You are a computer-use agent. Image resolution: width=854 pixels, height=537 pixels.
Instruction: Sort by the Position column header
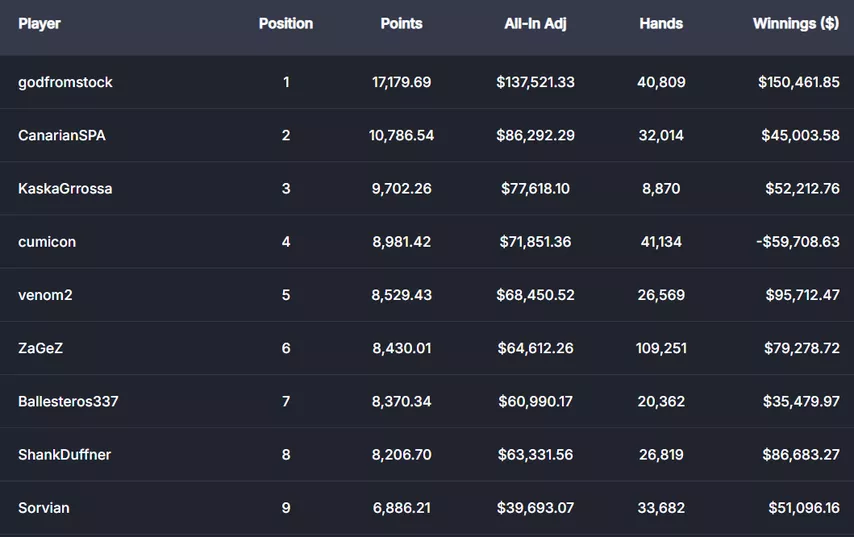click(286, 24)
